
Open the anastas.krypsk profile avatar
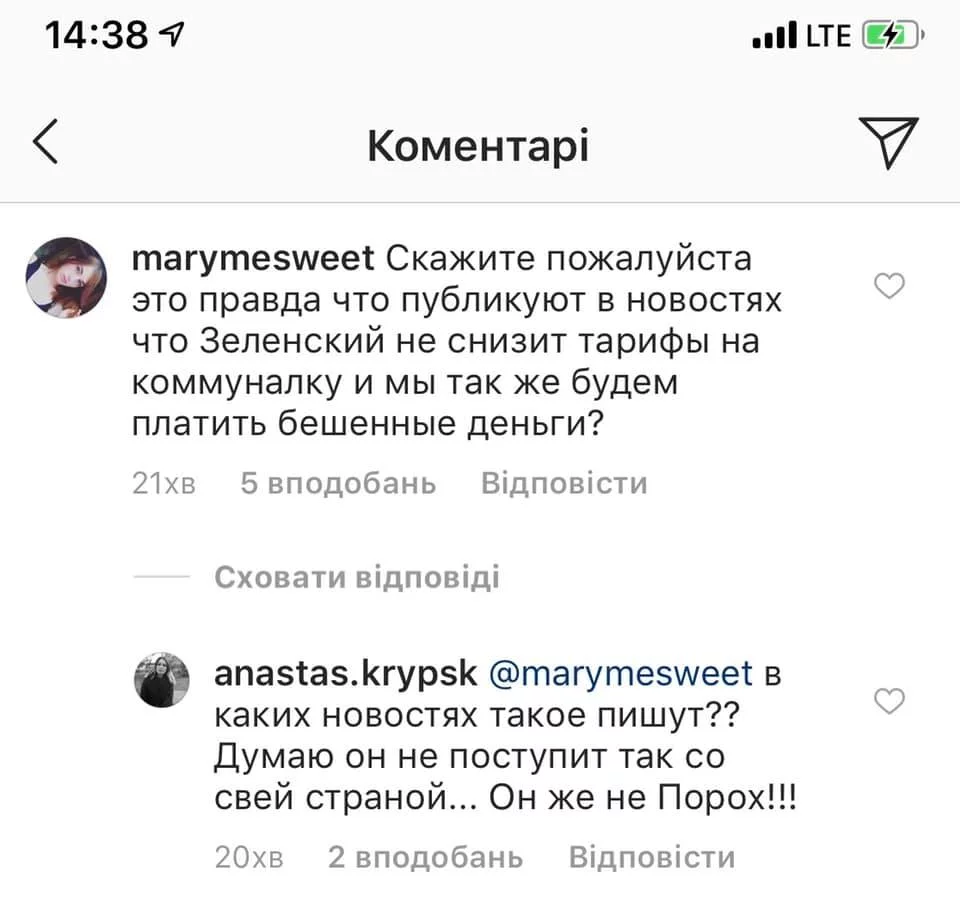161,679
